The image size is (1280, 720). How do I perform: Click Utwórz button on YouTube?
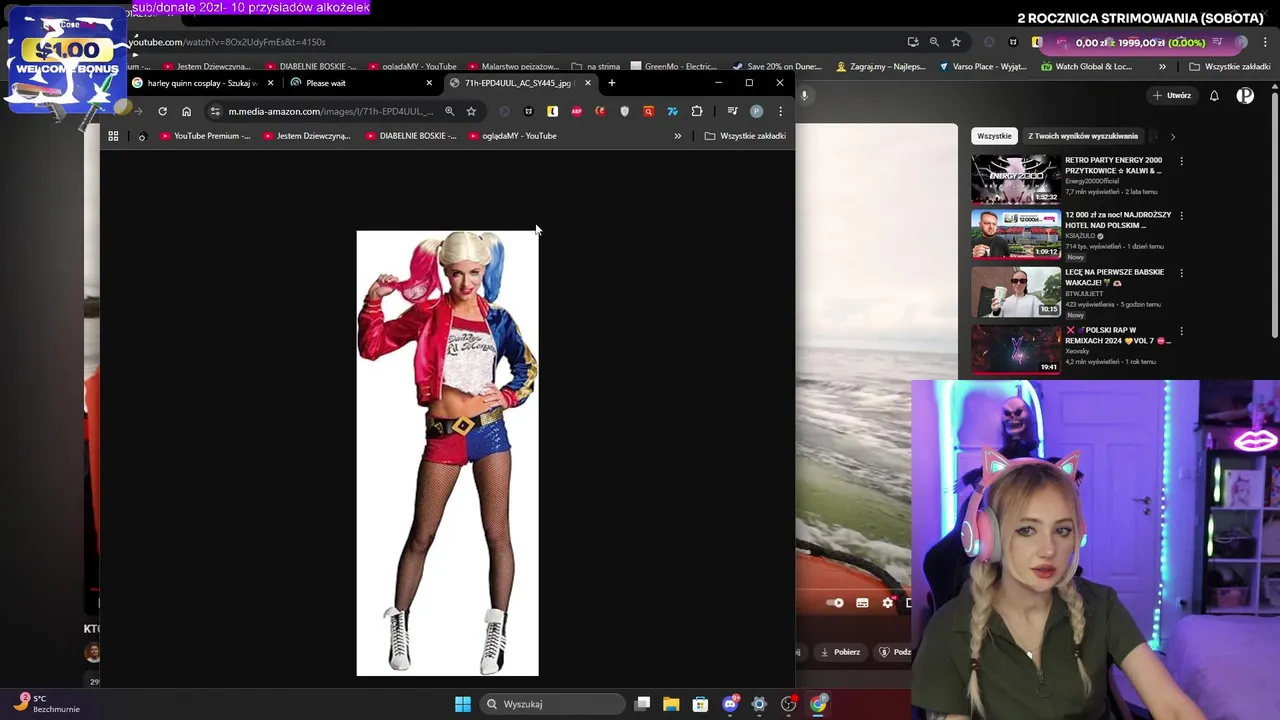pos(1173,96)
